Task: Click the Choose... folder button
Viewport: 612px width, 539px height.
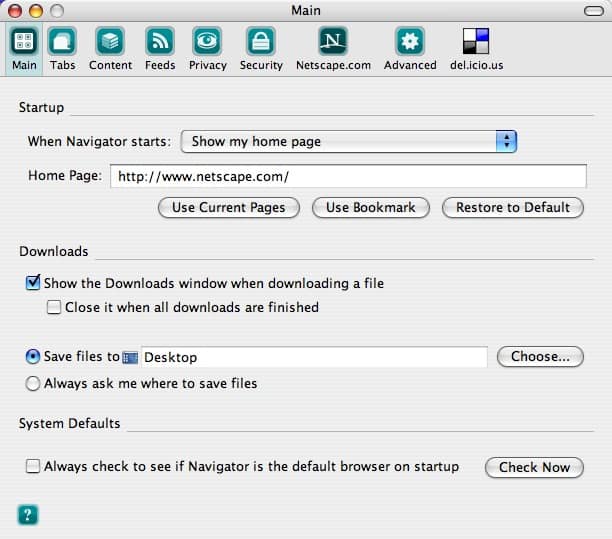Action: coord(540,357)
